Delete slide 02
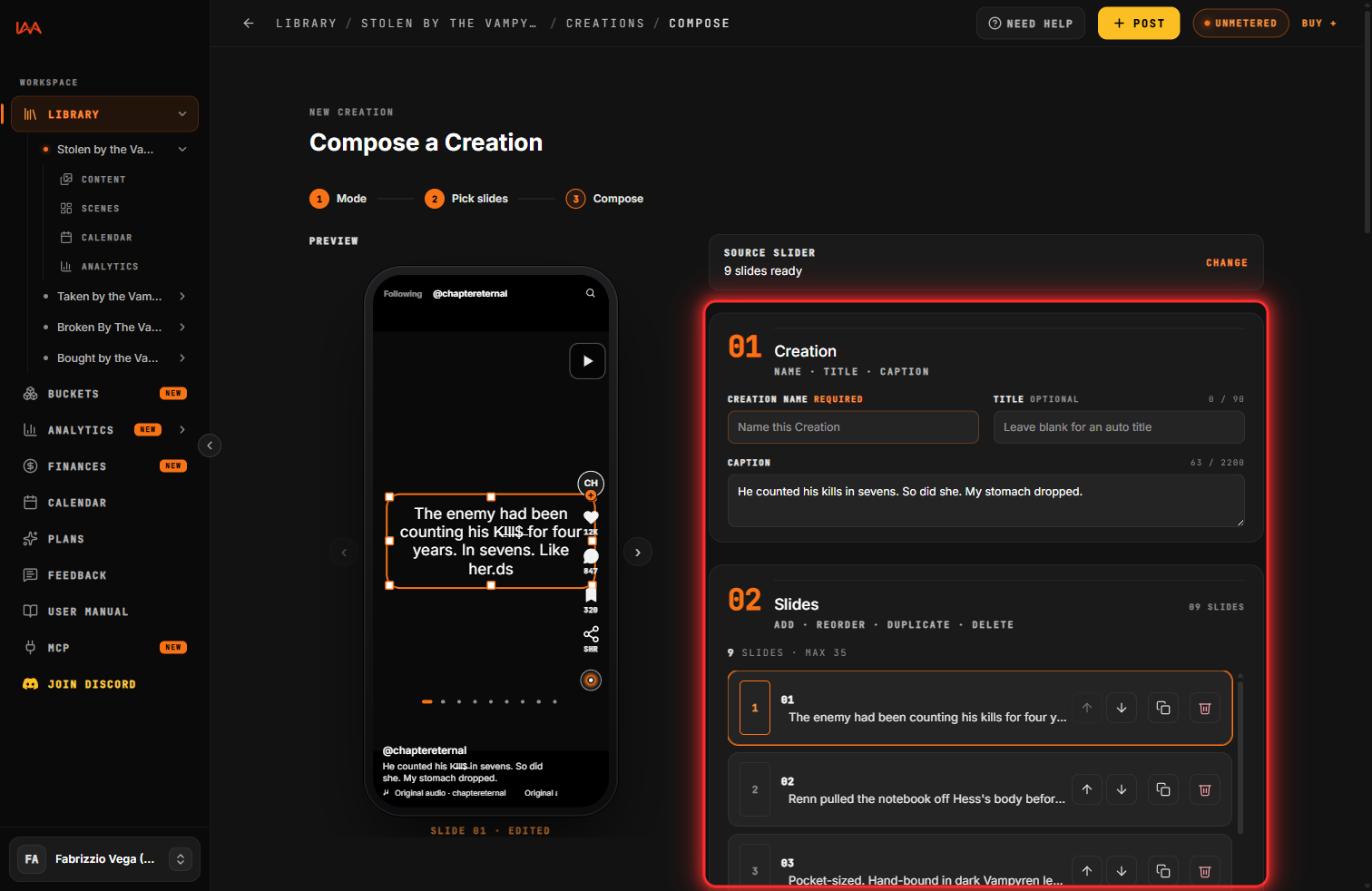Image resolution: width=1372 pixels, height=891 pixels. [1205, 790]
